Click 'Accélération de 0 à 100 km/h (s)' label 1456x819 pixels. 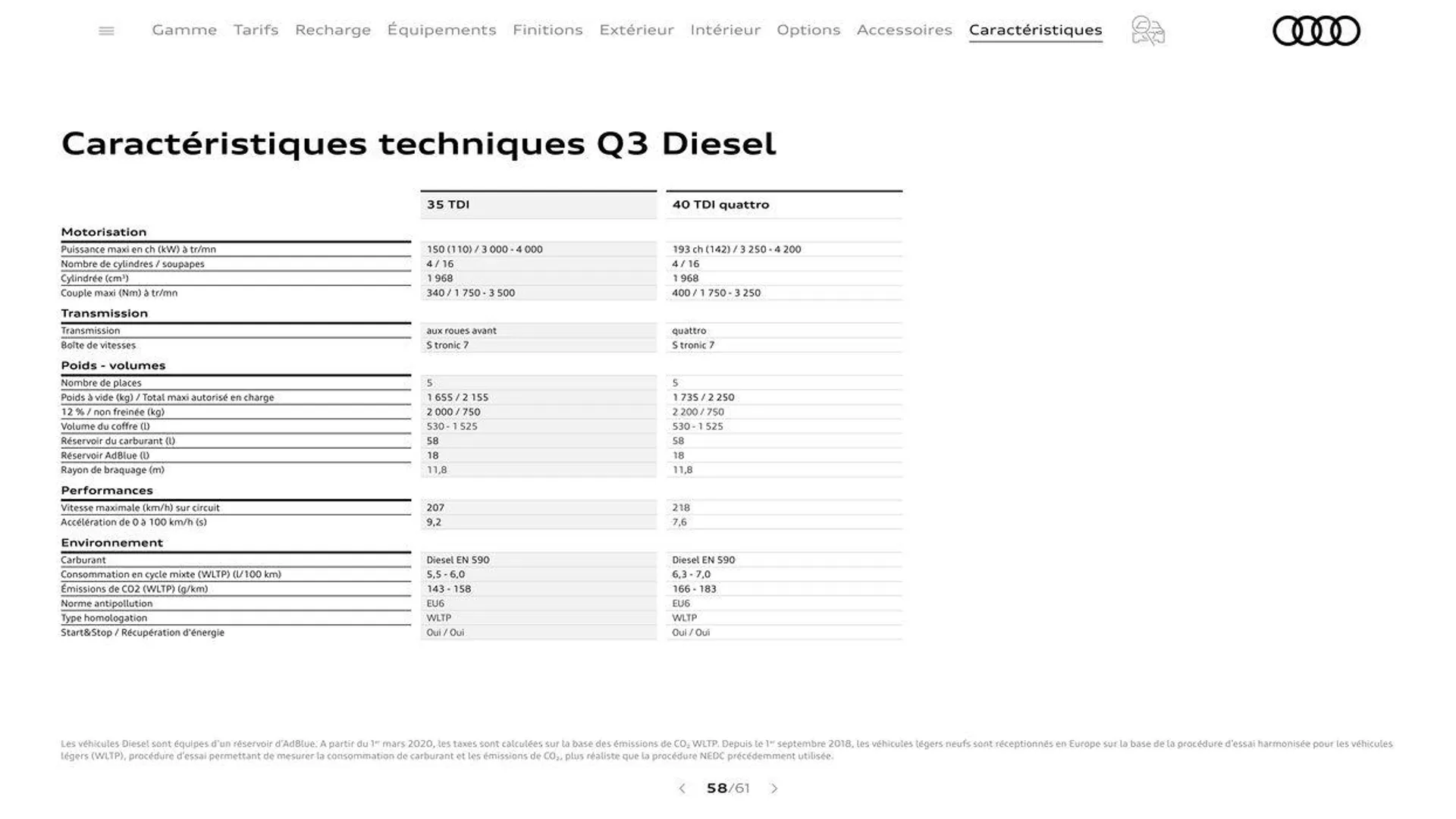[133, 522]
